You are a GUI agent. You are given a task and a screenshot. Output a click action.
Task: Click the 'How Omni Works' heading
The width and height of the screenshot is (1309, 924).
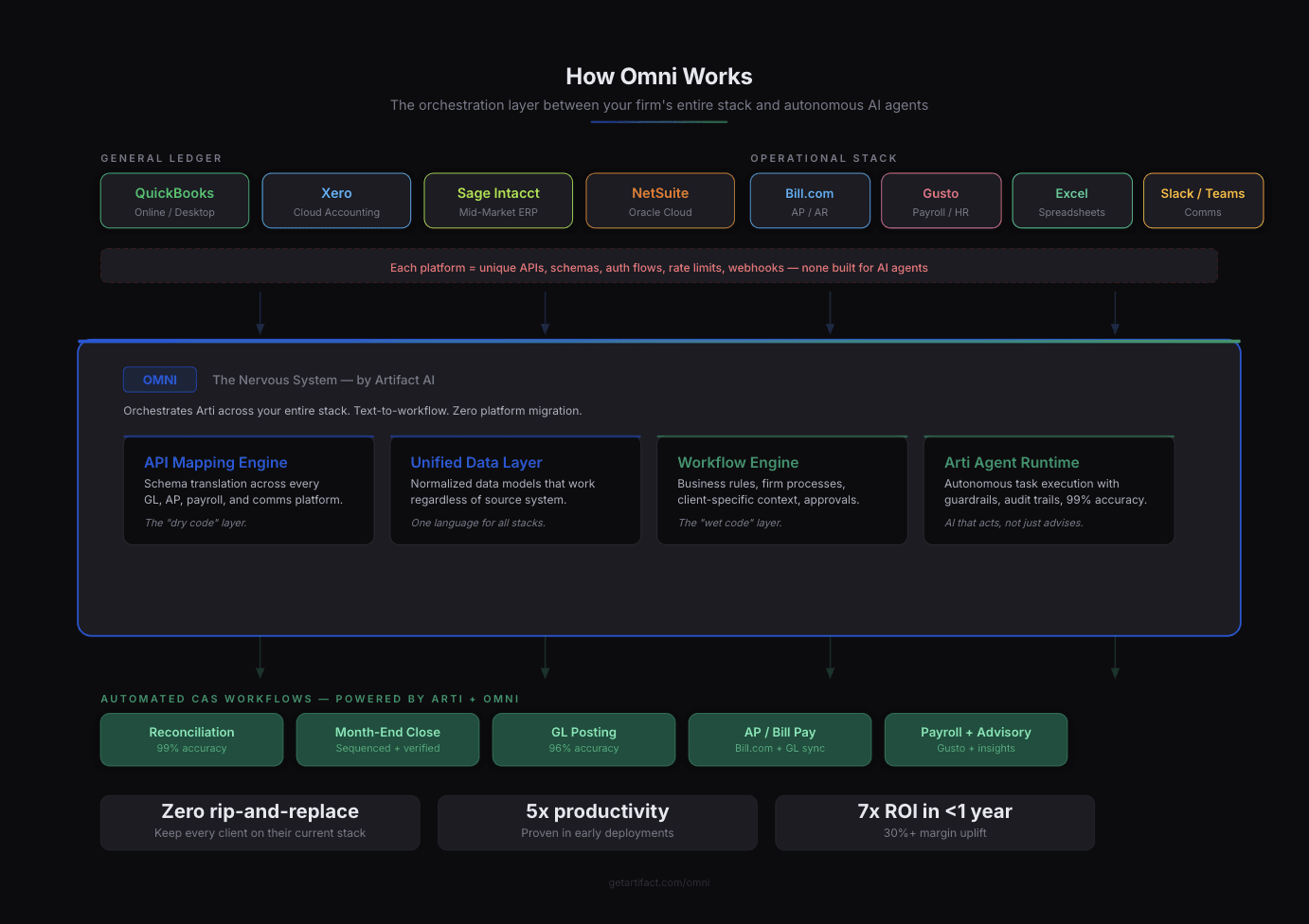coord(659,77)
